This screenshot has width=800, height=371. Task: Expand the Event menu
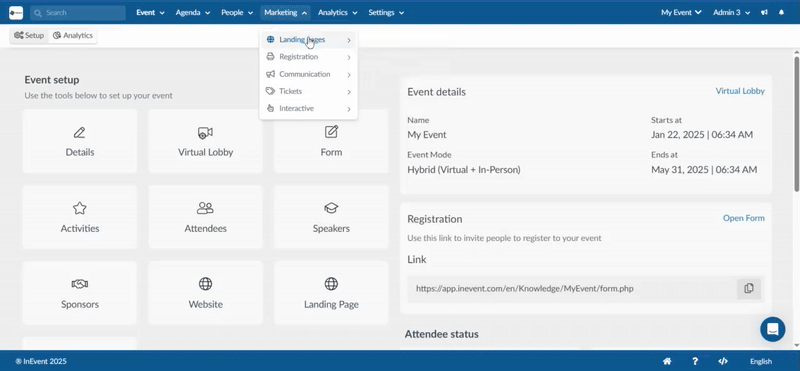click(150, 13)
